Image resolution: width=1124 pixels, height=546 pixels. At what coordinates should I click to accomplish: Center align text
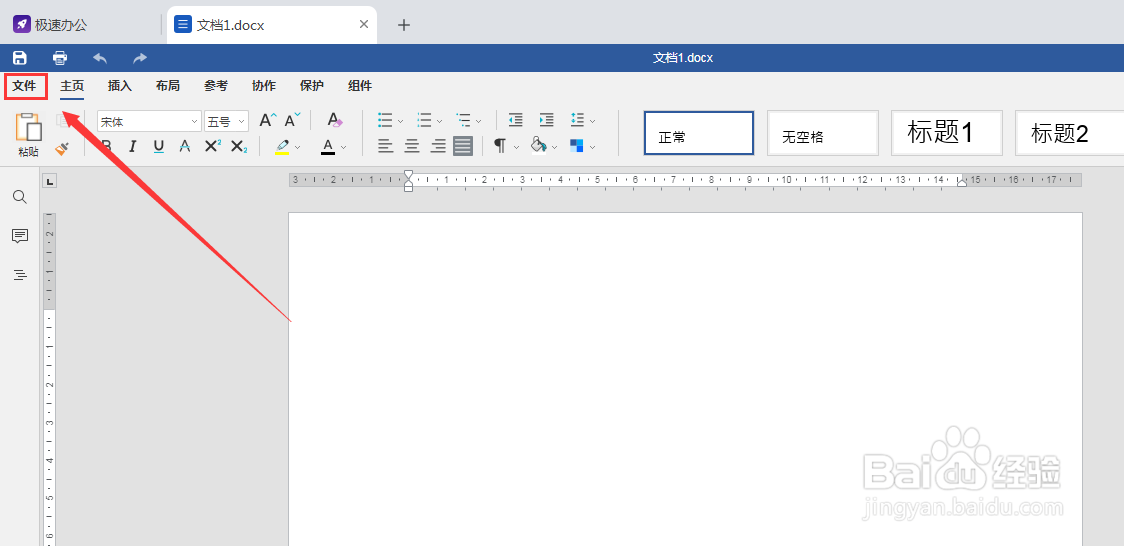(411, 146)
